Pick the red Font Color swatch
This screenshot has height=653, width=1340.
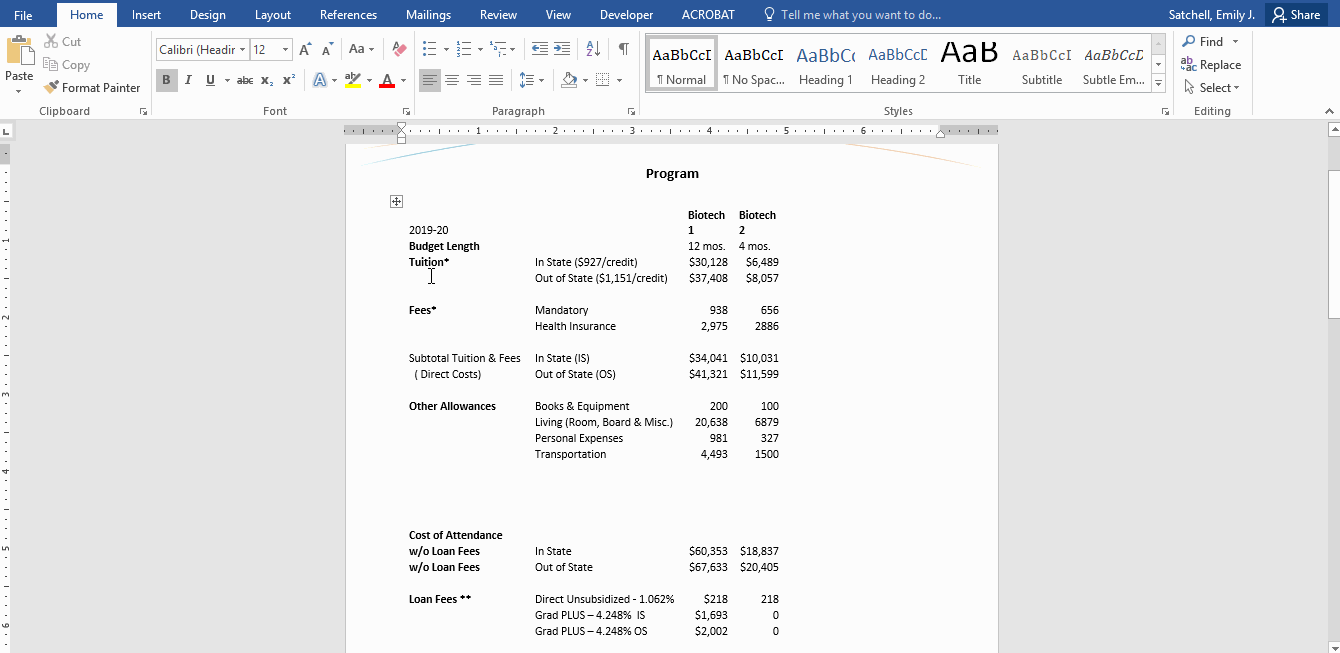point(388,80)
